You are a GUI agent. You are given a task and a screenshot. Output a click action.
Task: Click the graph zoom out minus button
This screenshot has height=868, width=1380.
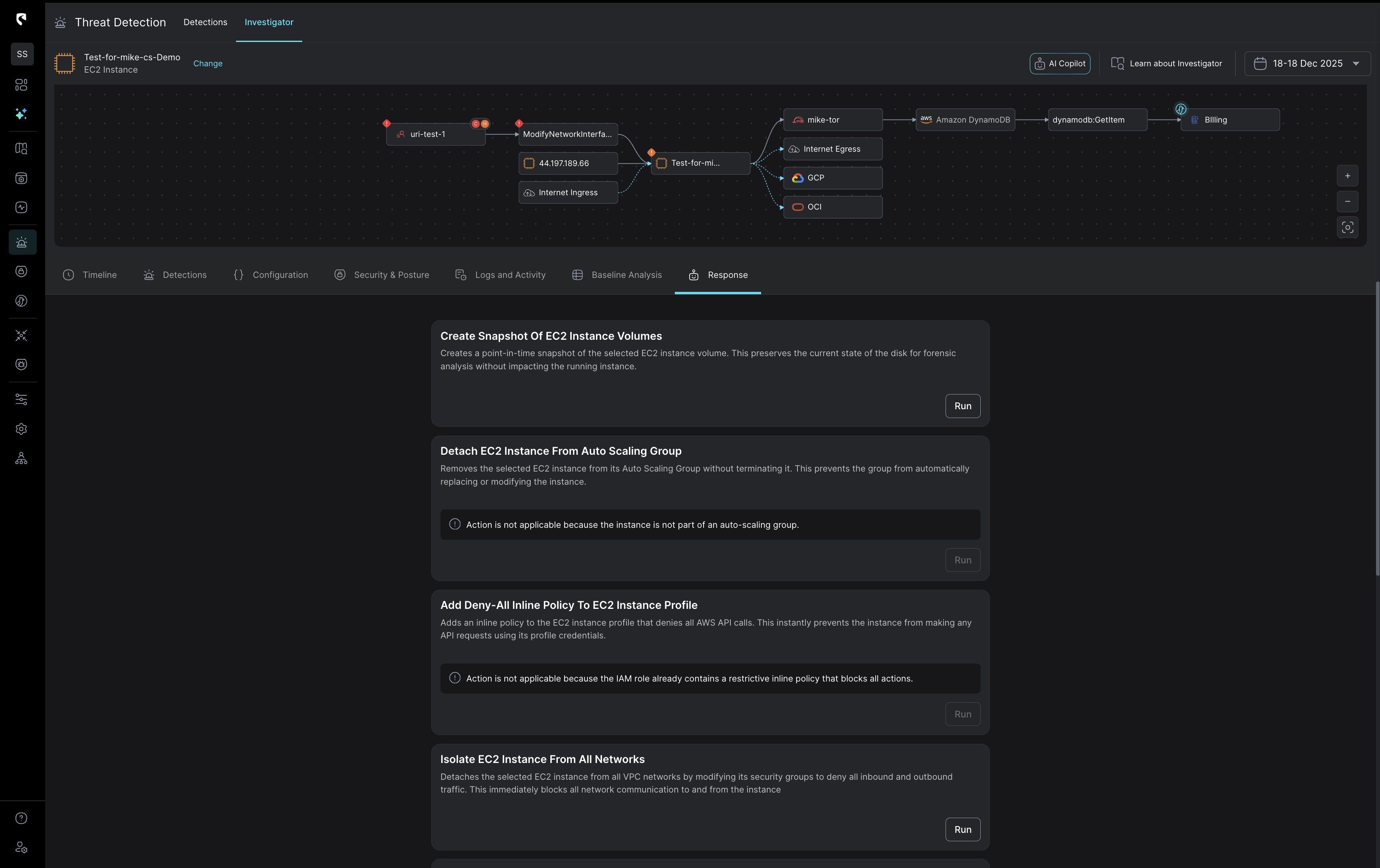1347,202
